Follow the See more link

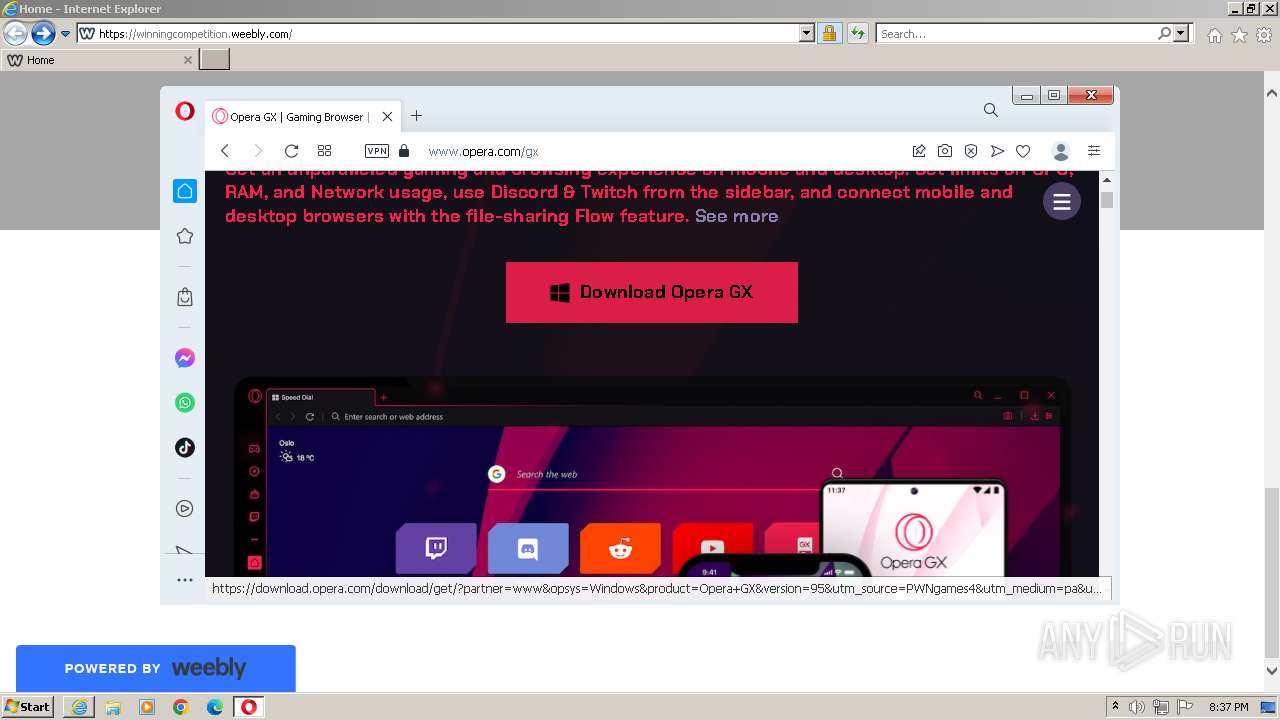point(736,216)
